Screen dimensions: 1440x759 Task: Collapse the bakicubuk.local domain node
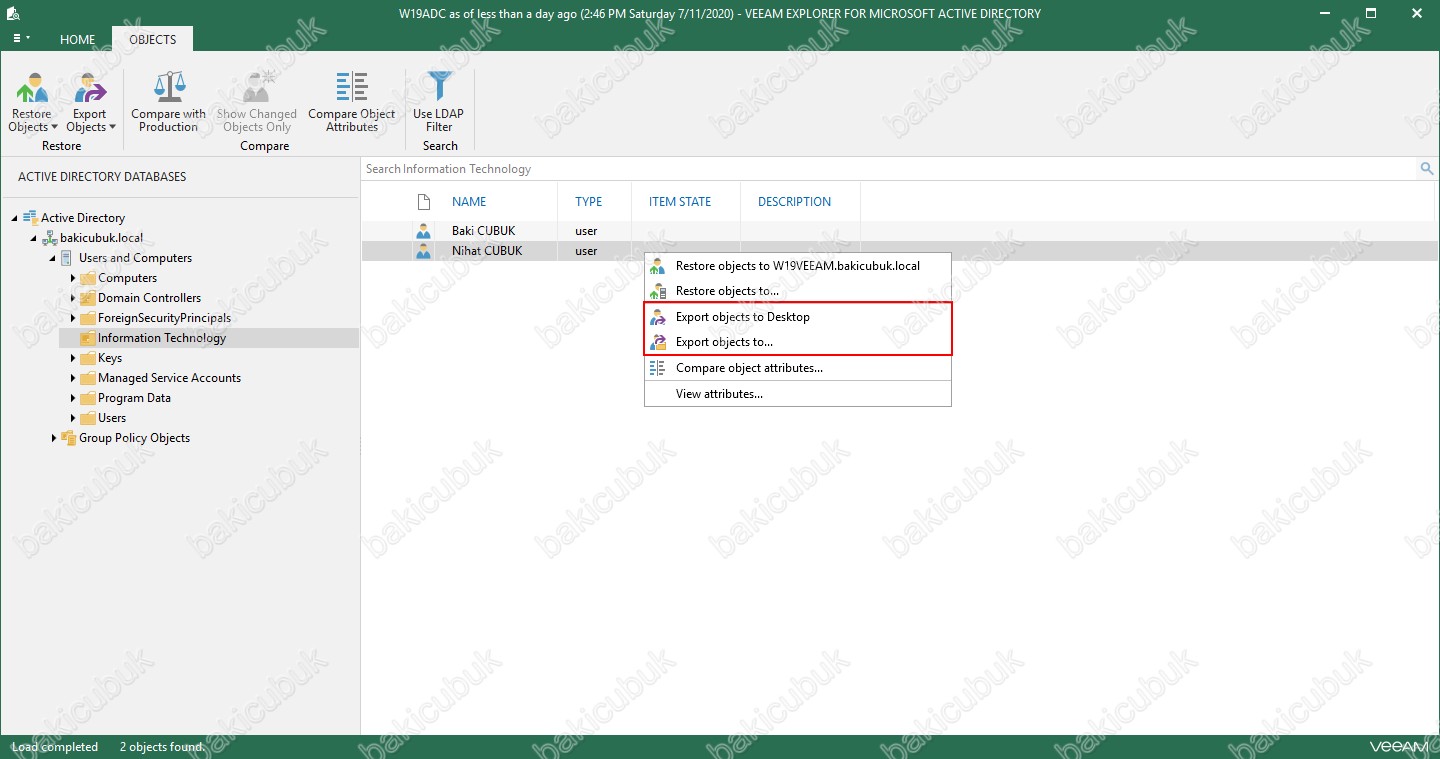[34, 238]
